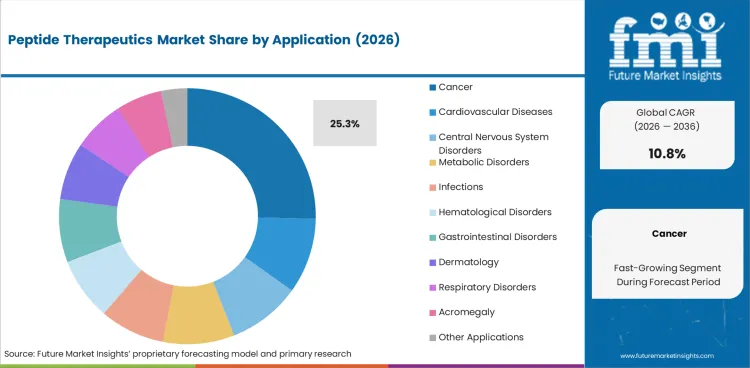The image size is (750, 368).
Task: Select the Central Nervous System Disorders label
Action: [x=493, y=144]
